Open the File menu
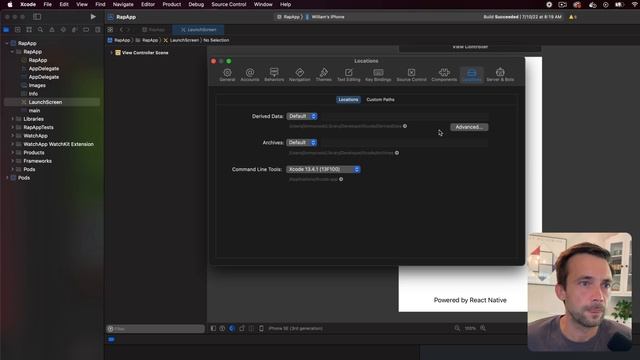 tap(47, 4)
